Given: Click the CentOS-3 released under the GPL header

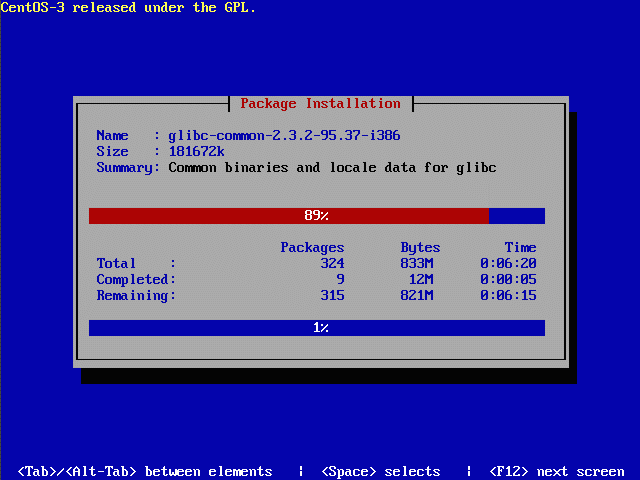Looking at the screenshot, I should (x=128, y=7).
